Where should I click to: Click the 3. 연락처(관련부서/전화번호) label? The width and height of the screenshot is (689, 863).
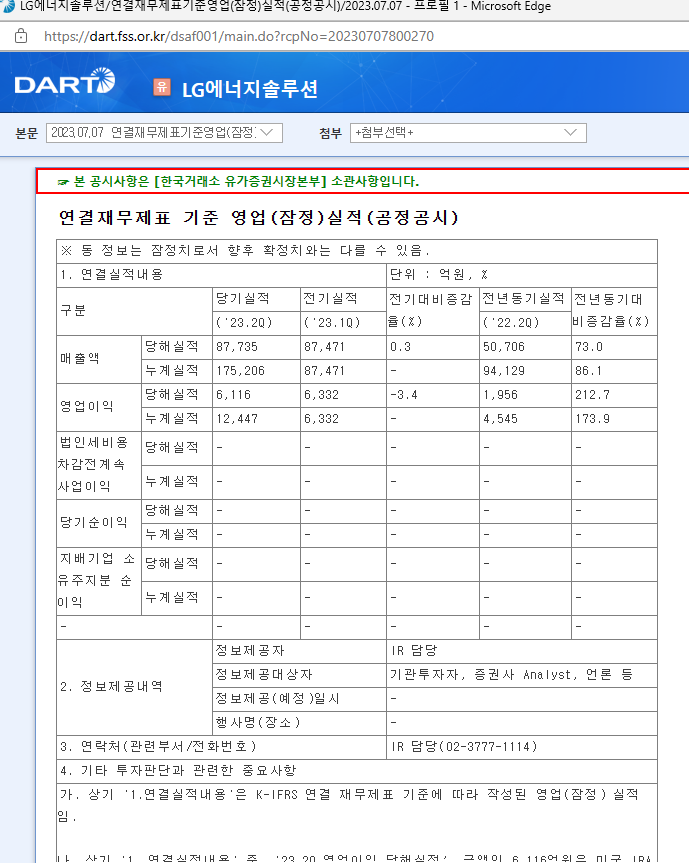pos(158,747)
